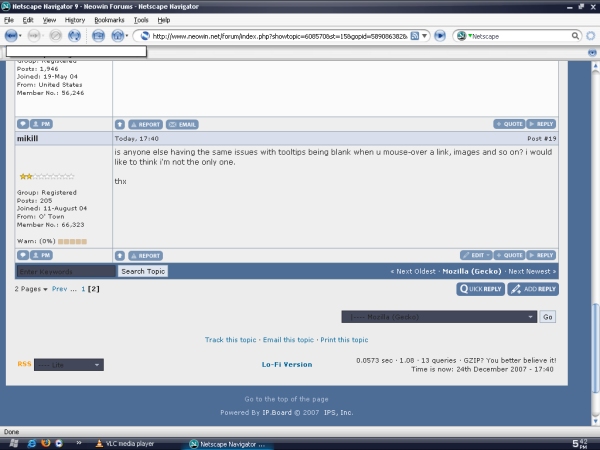The height and width of the screenshot is (450, 600).
Task: Reload the current page
Action: pyautogui.click(x=74, y=36)
